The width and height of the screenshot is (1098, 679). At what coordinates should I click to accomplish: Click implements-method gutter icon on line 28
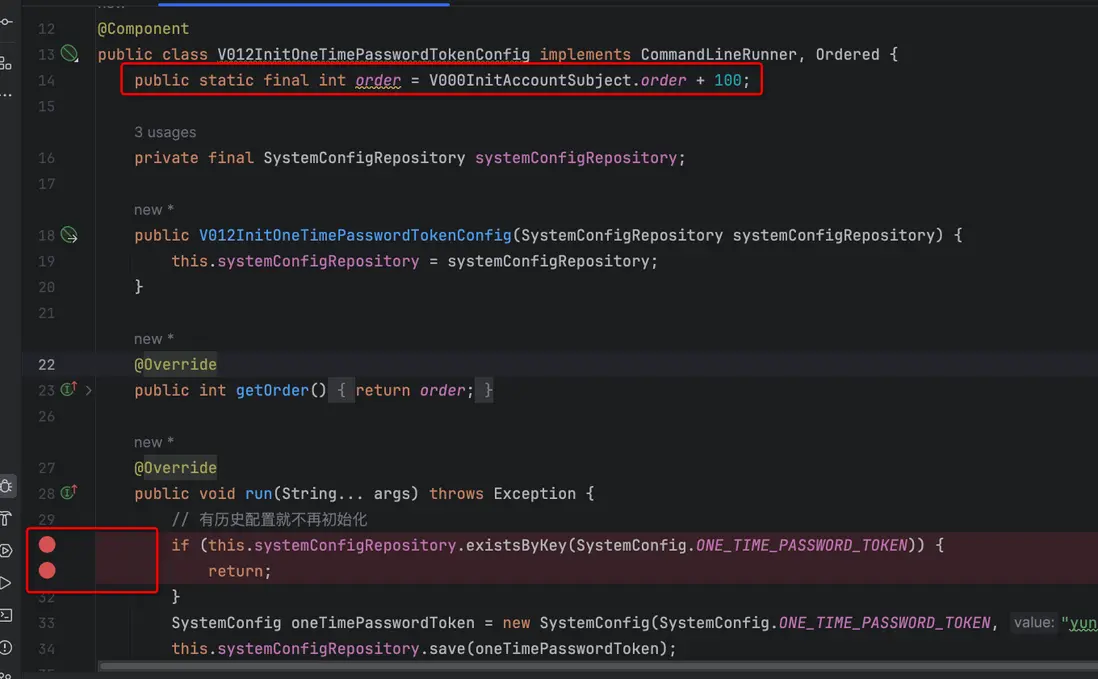click(x=69, y=492)
